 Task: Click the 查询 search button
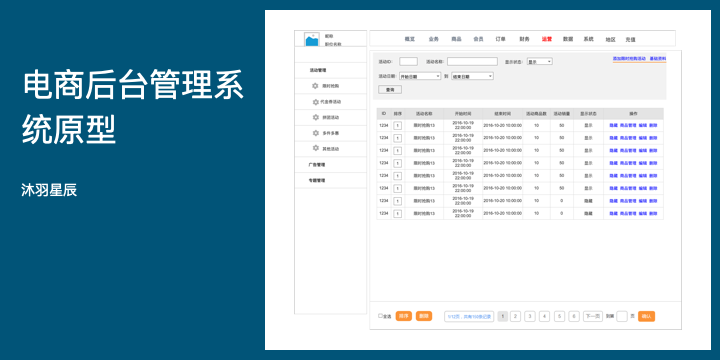390,90
